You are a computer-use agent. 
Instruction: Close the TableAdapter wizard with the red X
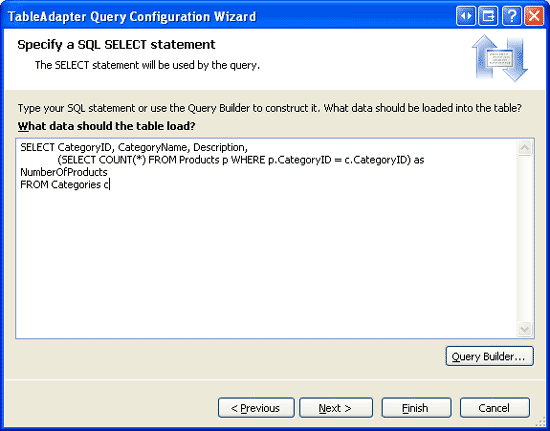coord(534,16)
